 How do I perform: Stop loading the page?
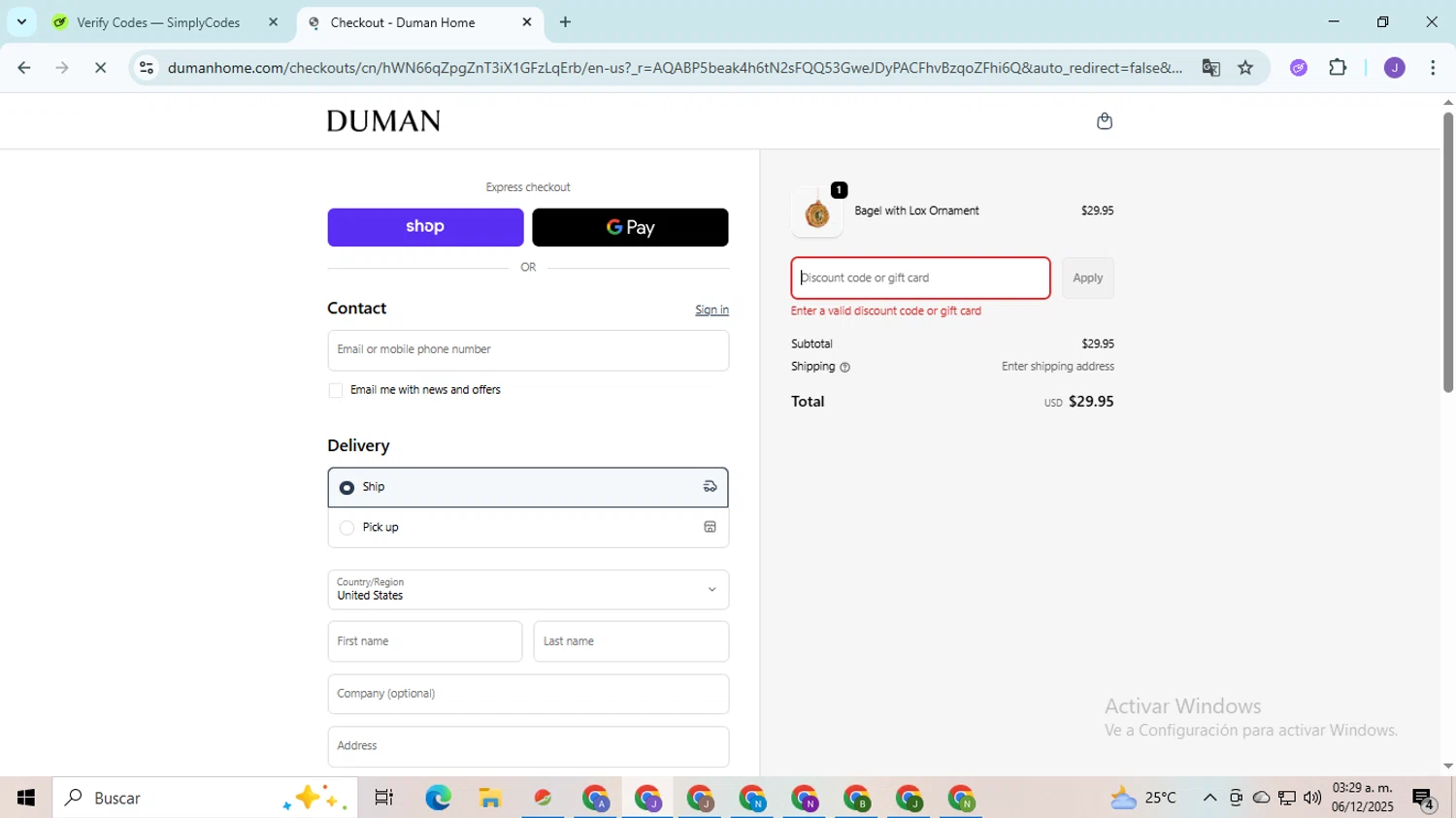click(x=100, y=68)
